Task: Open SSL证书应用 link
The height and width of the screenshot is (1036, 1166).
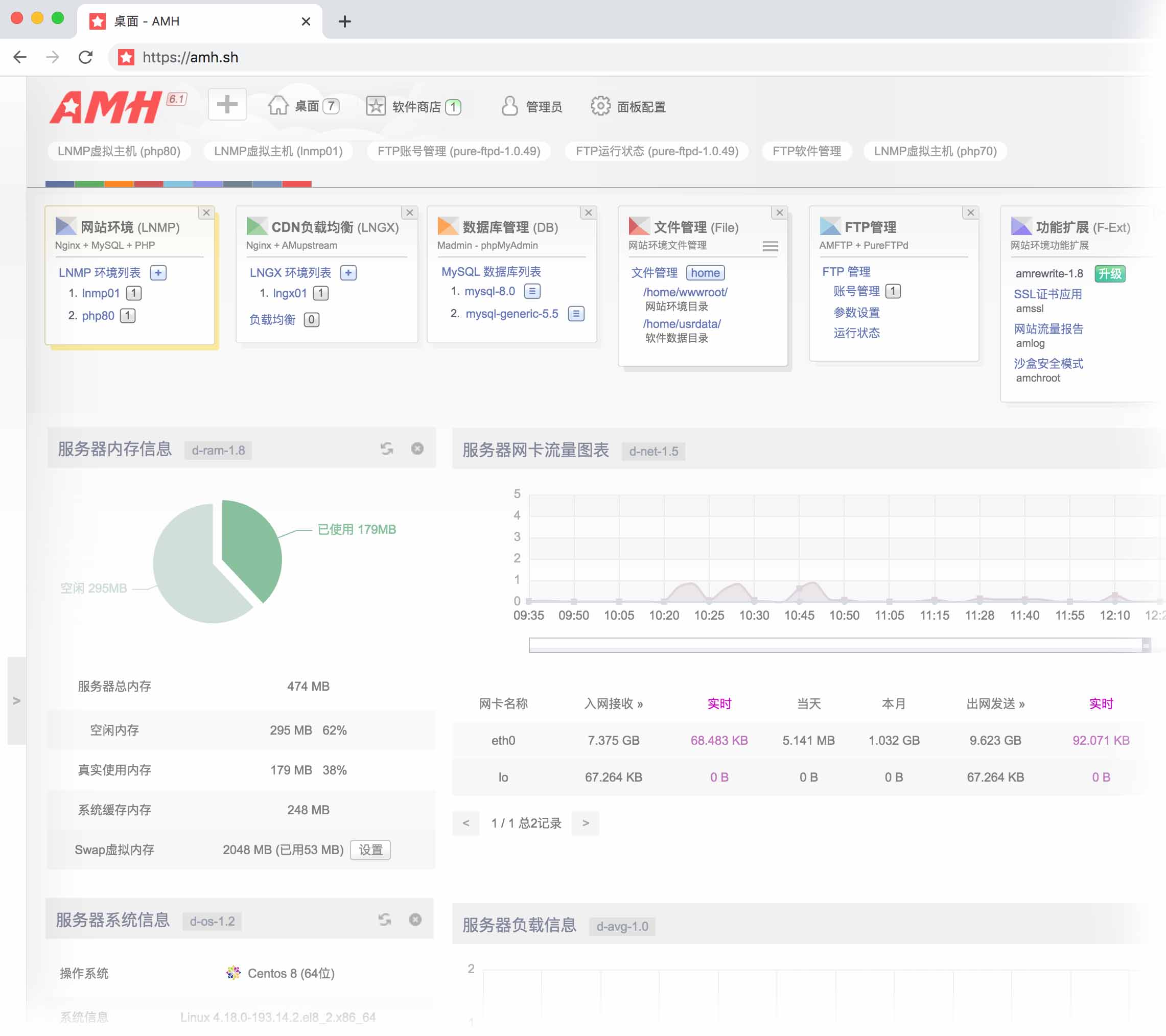Action: [1047, 294]
